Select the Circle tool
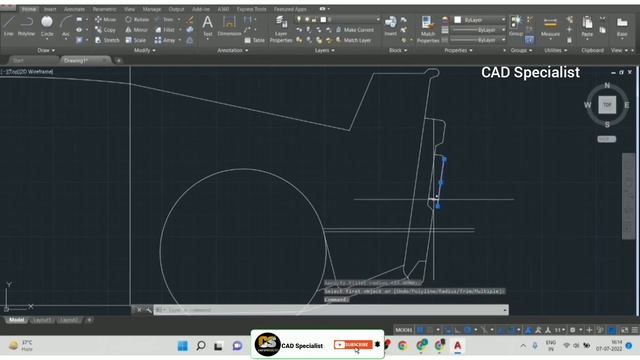The width and height of the screenshot is (640, 360). point(47,26)
